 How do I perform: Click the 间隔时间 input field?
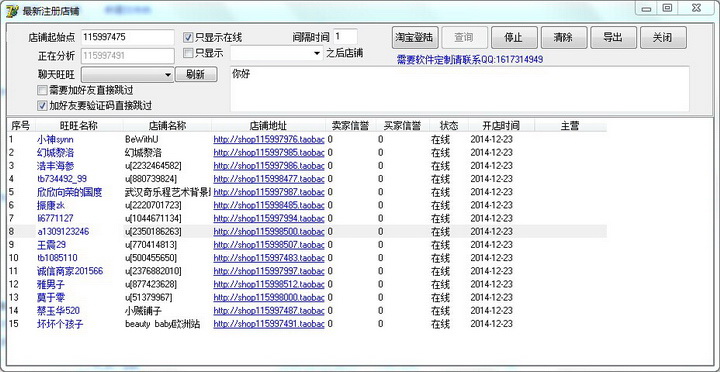click(x=345, y=37)
